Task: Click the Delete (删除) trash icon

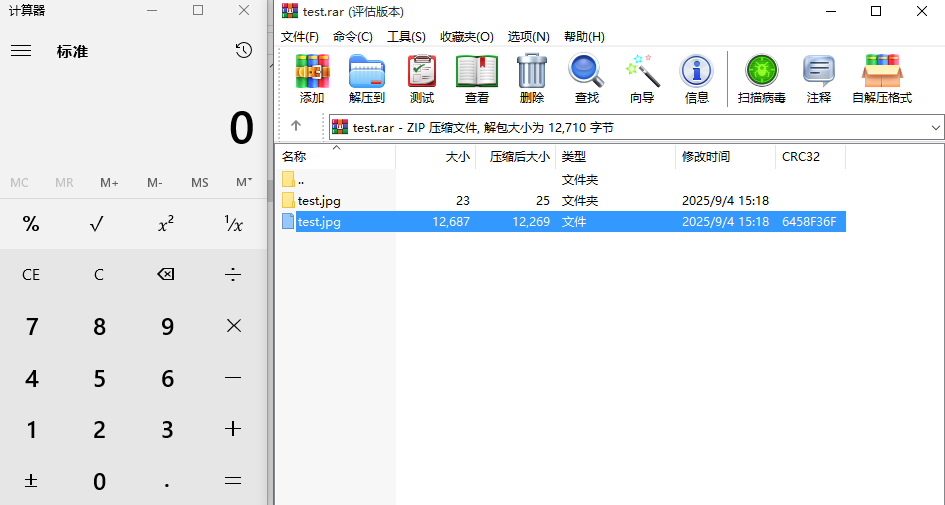Action: pyautogui.click(x=532, y=78)
